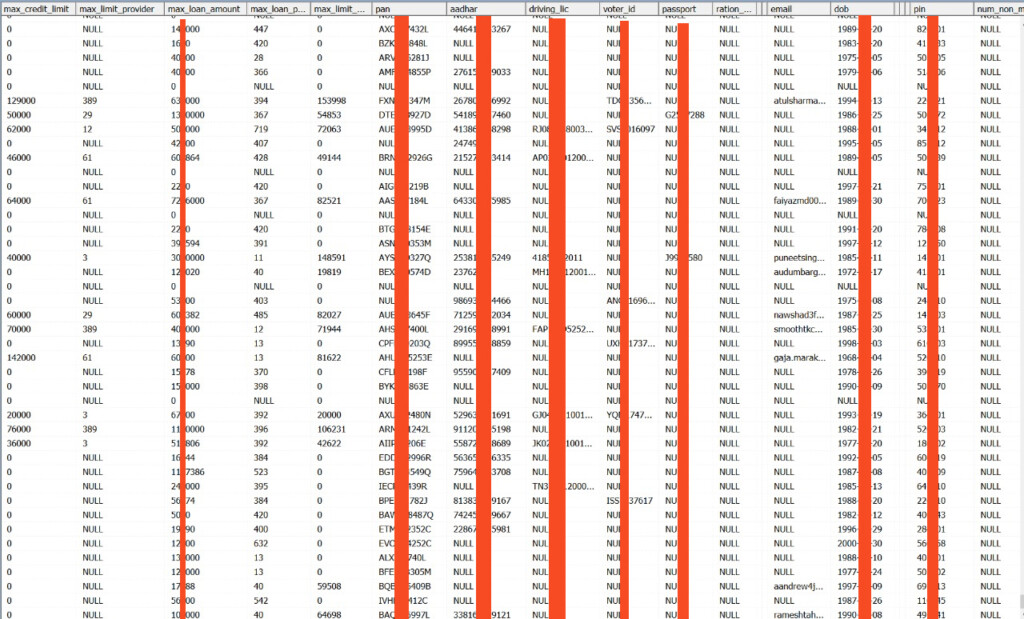
Task: Select the cell showing 64698
Action: 329,615
